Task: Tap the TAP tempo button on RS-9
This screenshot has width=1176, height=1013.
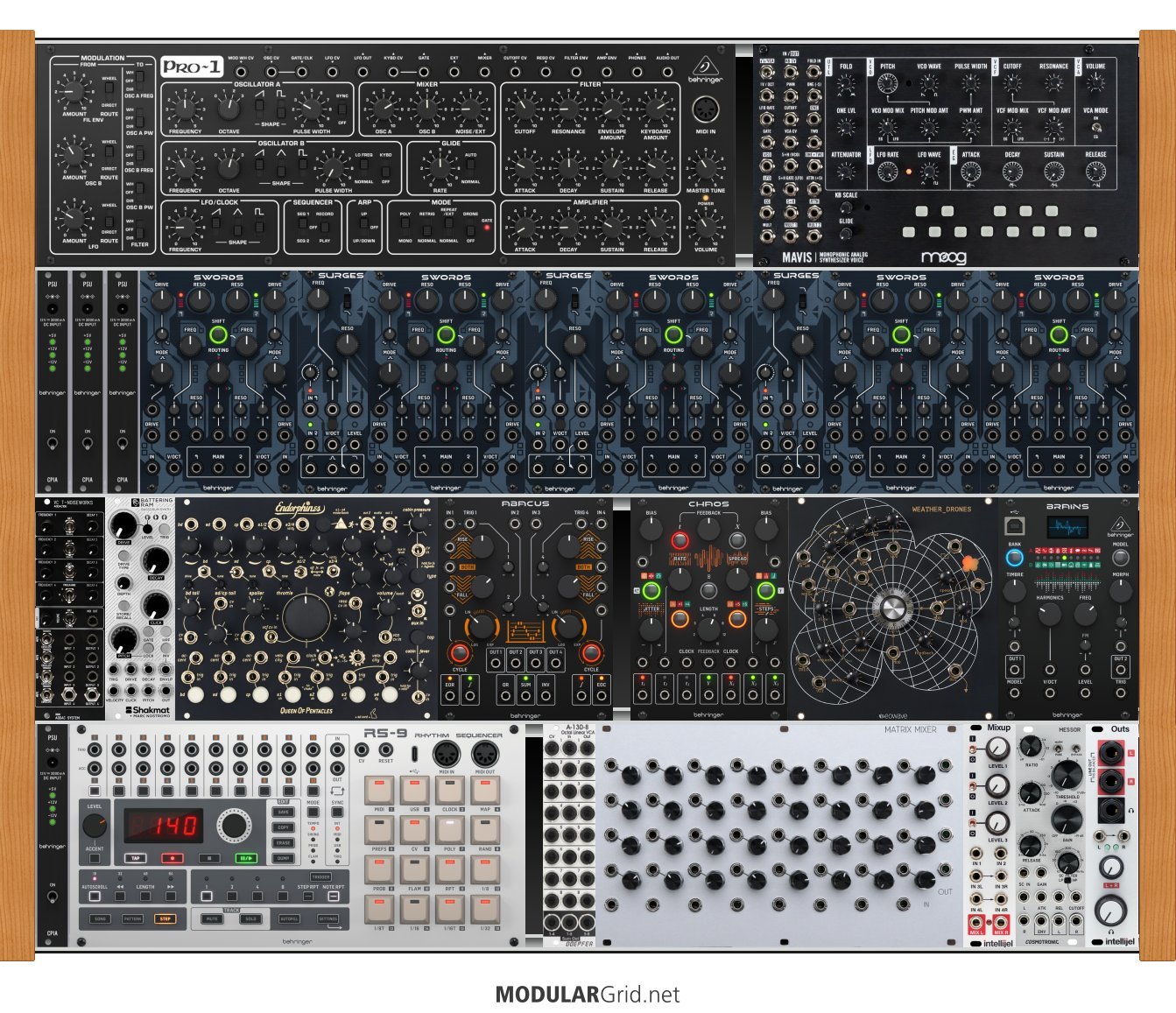Action: (134, 858)
